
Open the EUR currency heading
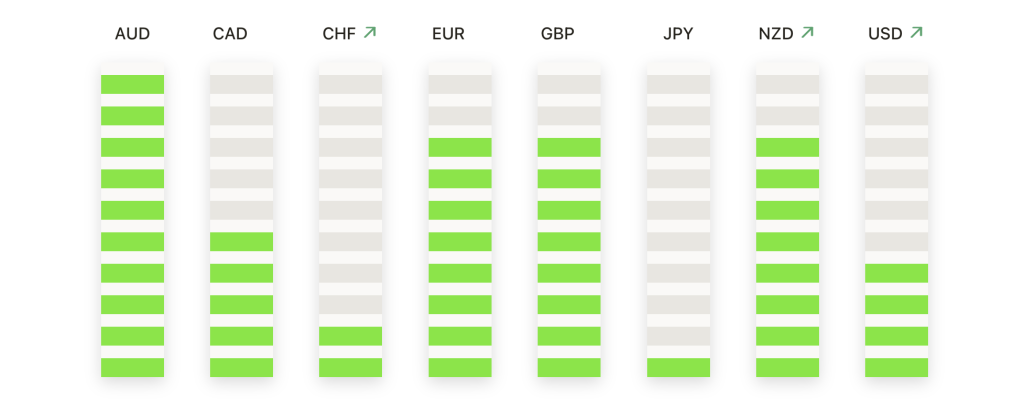click(448, 34)
